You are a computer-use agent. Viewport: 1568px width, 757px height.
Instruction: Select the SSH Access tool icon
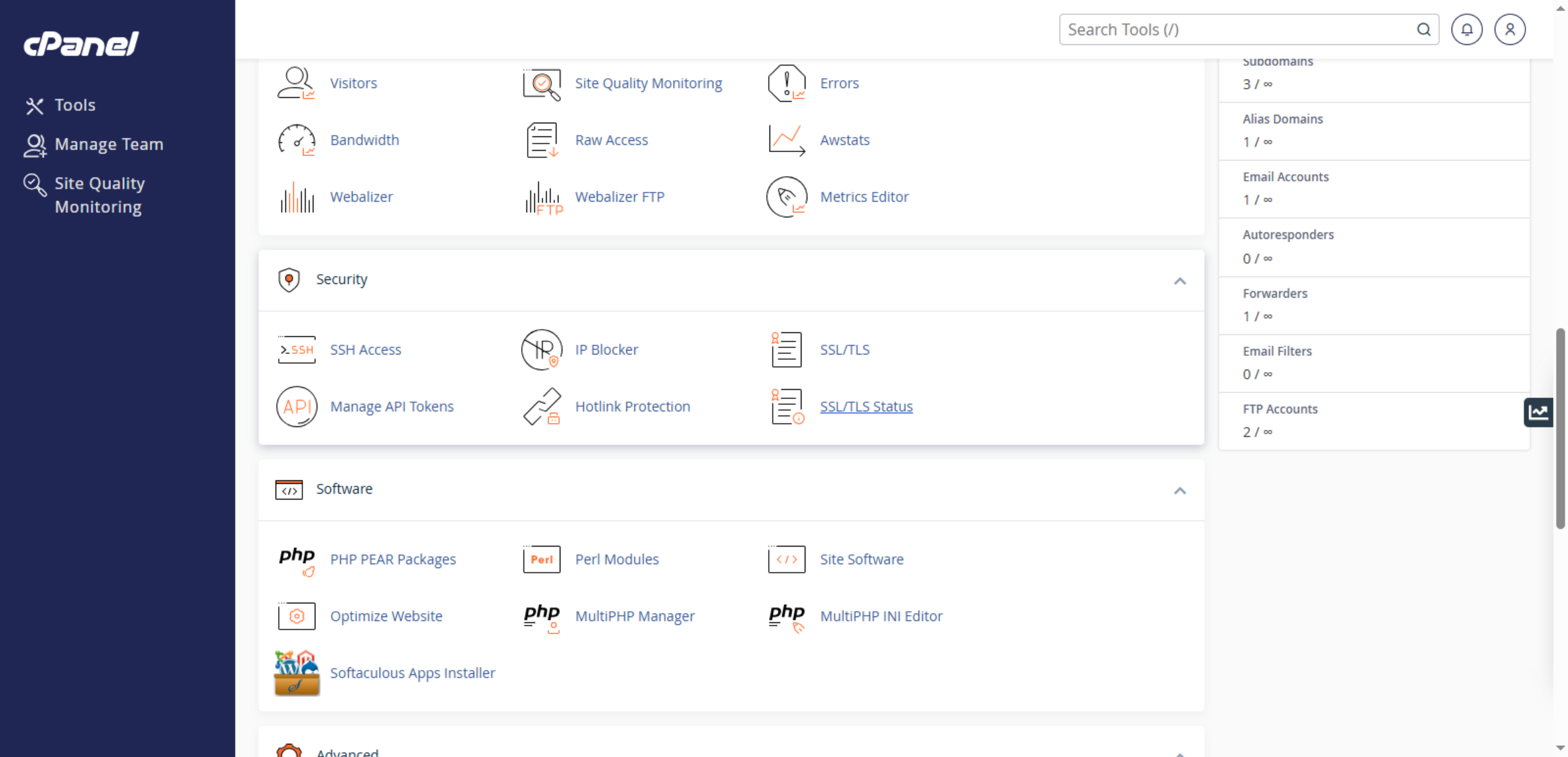point(297,349)
